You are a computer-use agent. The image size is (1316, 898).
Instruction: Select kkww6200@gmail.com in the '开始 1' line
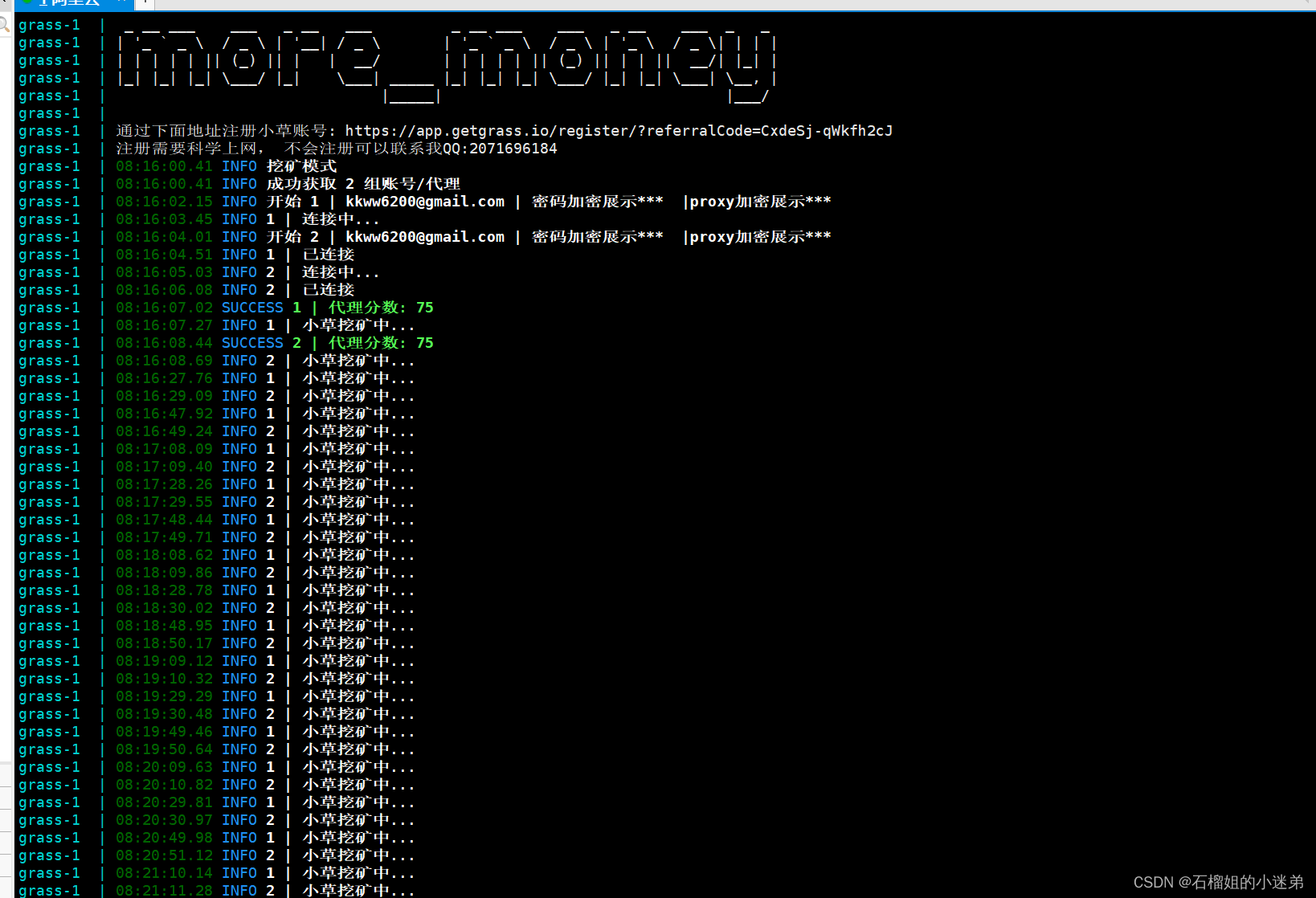(425, 202)
